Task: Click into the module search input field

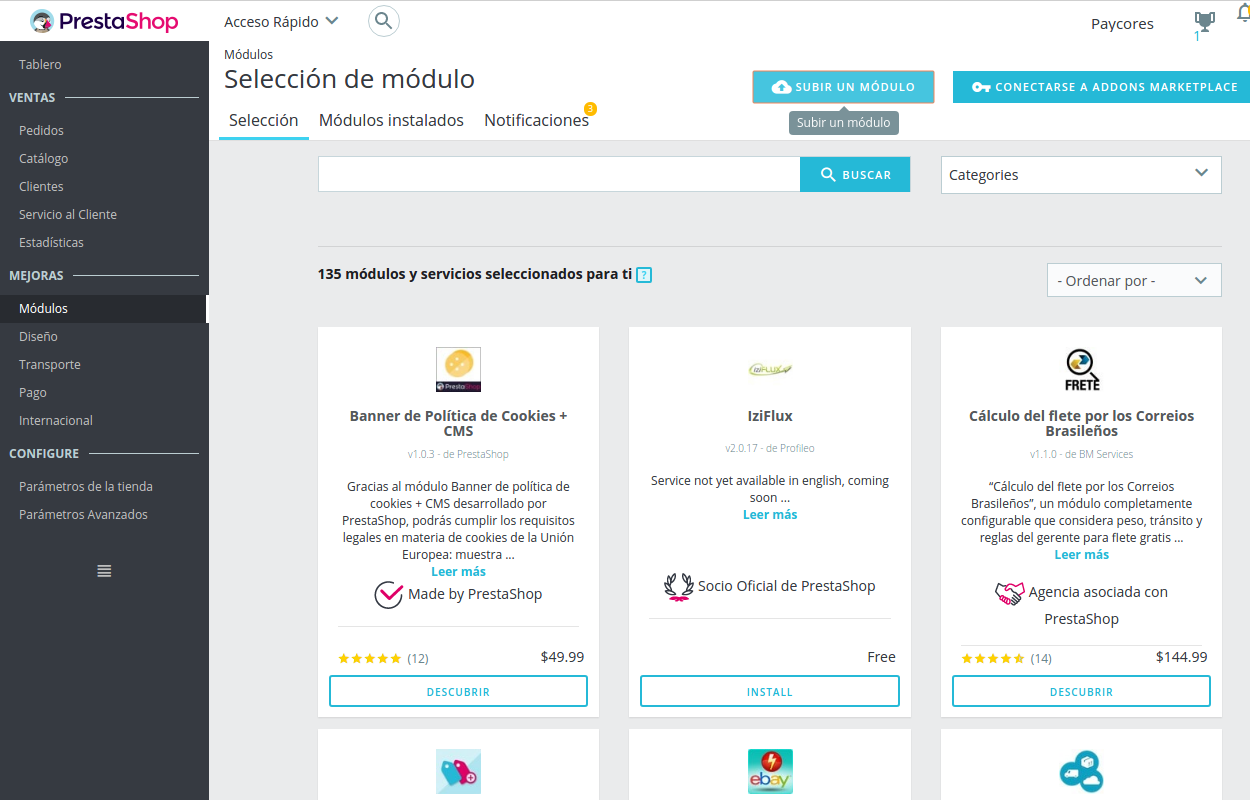Action: pos(559,174)
